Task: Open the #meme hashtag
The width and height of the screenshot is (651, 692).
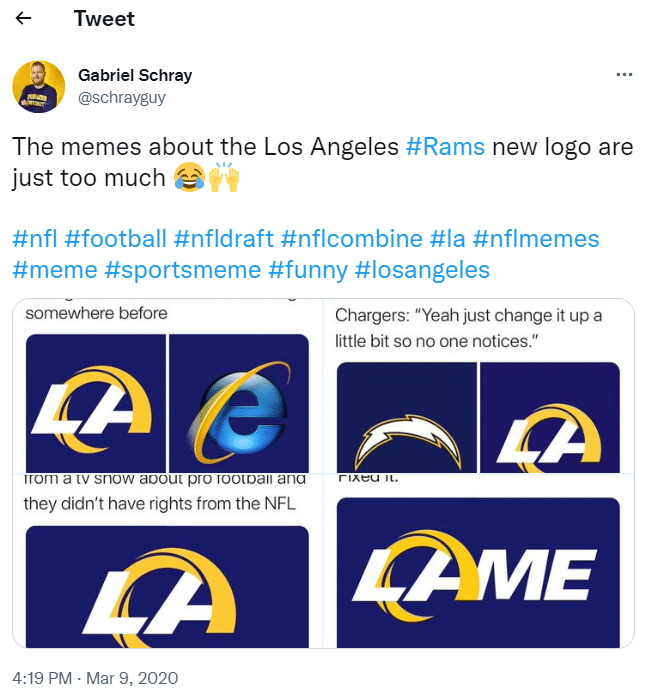Action: (55, 270)
